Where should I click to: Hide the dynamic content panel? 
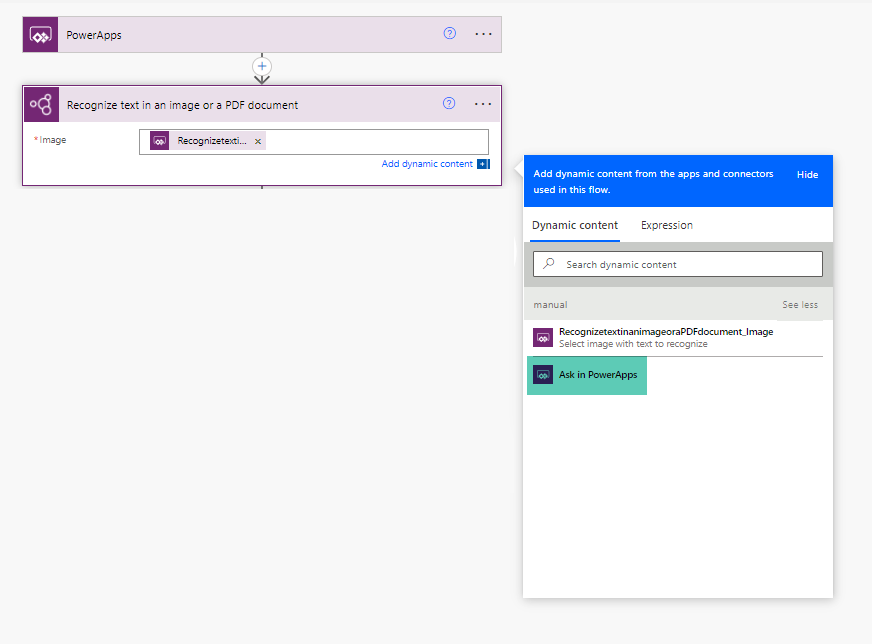(x=807, y=175)
